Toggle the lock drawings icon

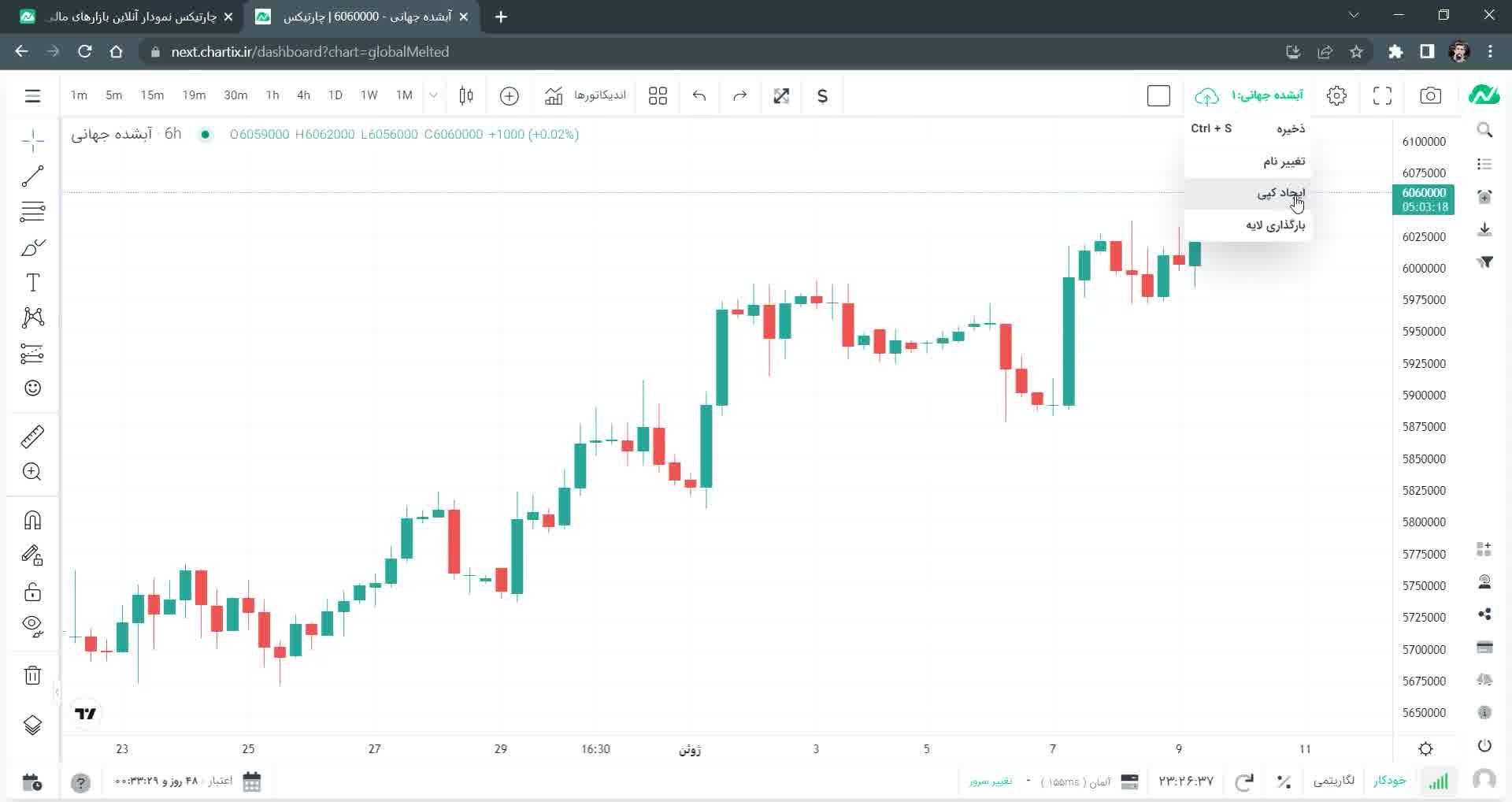[32, 592]
